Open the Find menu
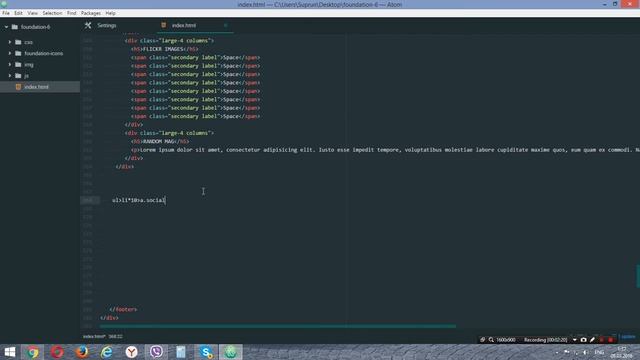 71,13
